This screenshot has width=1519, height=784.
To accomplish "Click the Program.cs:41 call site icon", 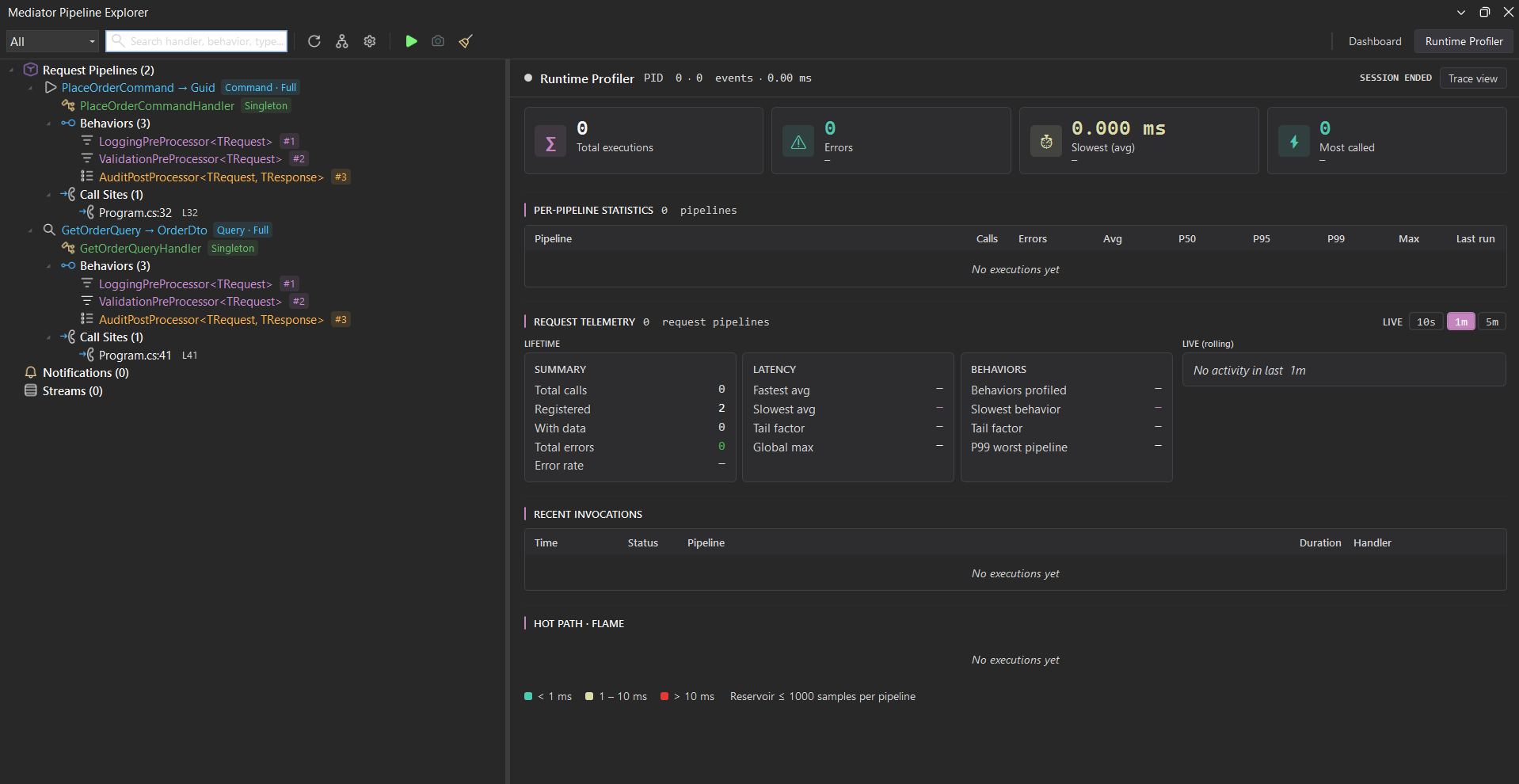I will tap(87, 355).
